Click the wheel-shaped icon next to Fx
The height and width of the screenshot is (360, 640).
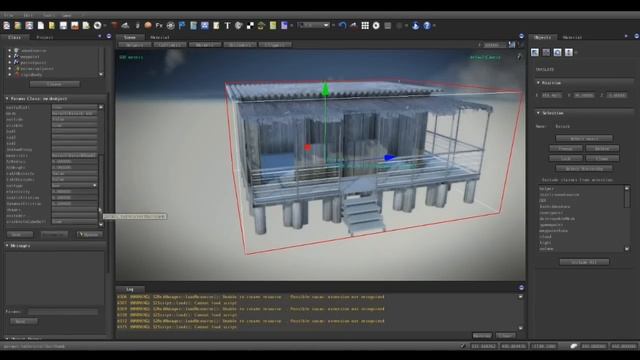(171, 25)
